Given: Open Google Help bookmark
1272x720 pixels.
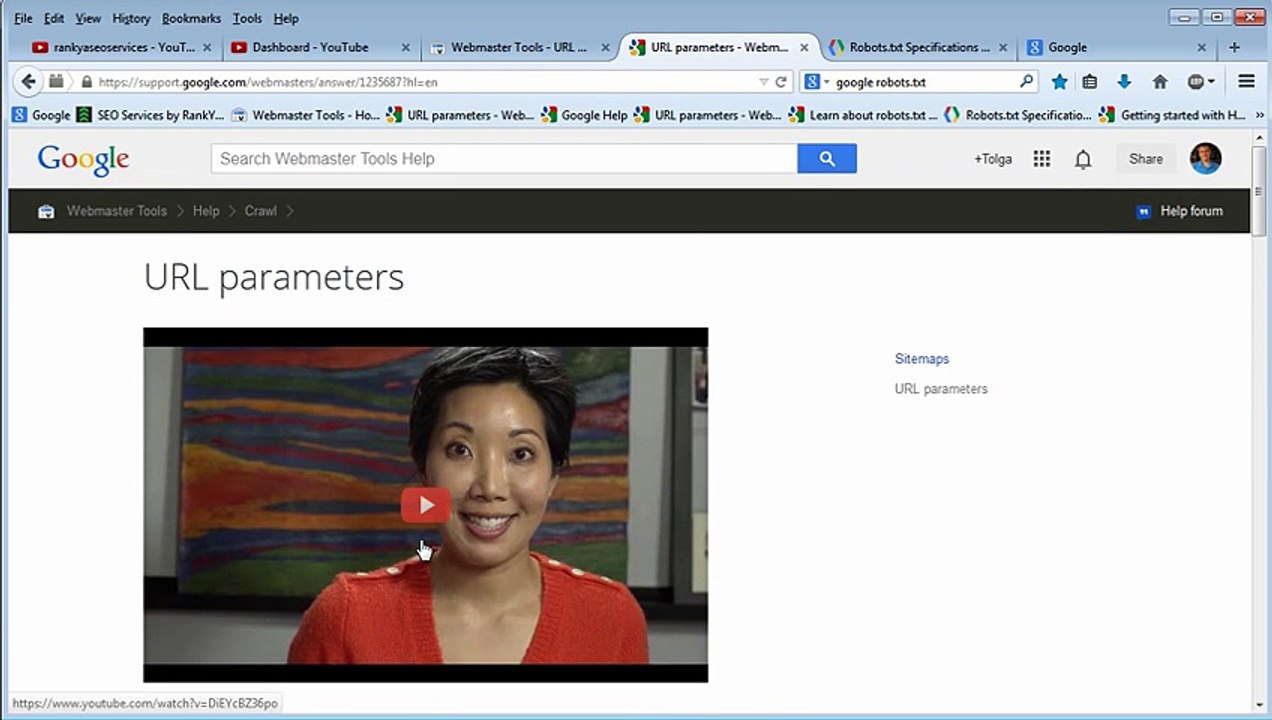Looking at the screenshot, I should pos(584,115).
